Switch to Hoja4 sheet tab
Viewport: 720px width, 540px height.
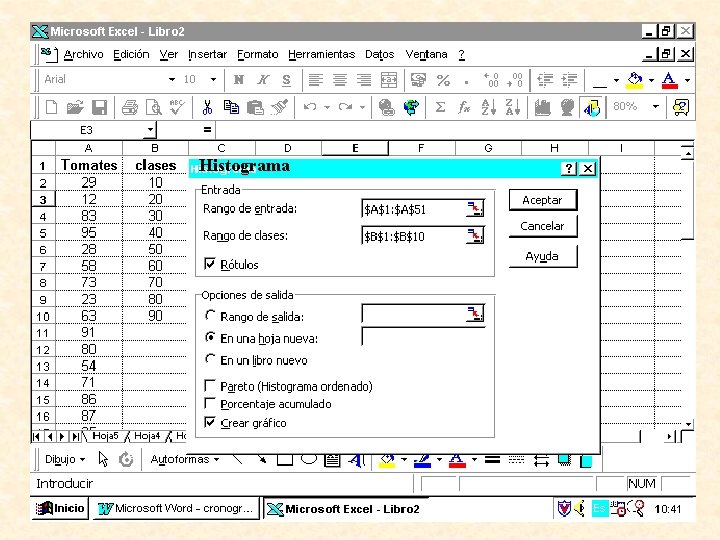point(147,436)
